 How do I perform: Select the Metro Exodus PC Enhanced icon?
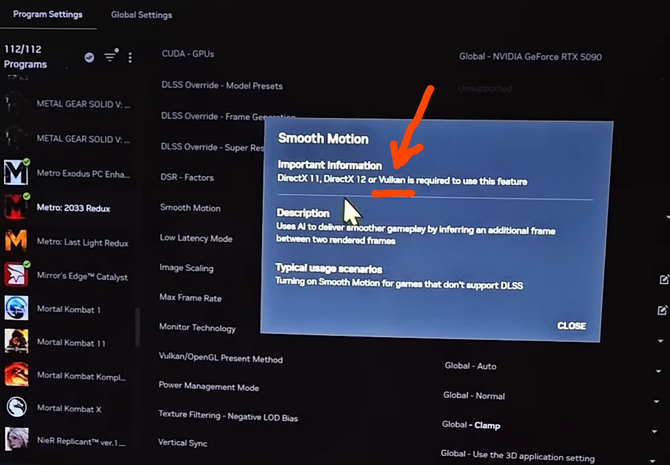click(x=16, y=172)
